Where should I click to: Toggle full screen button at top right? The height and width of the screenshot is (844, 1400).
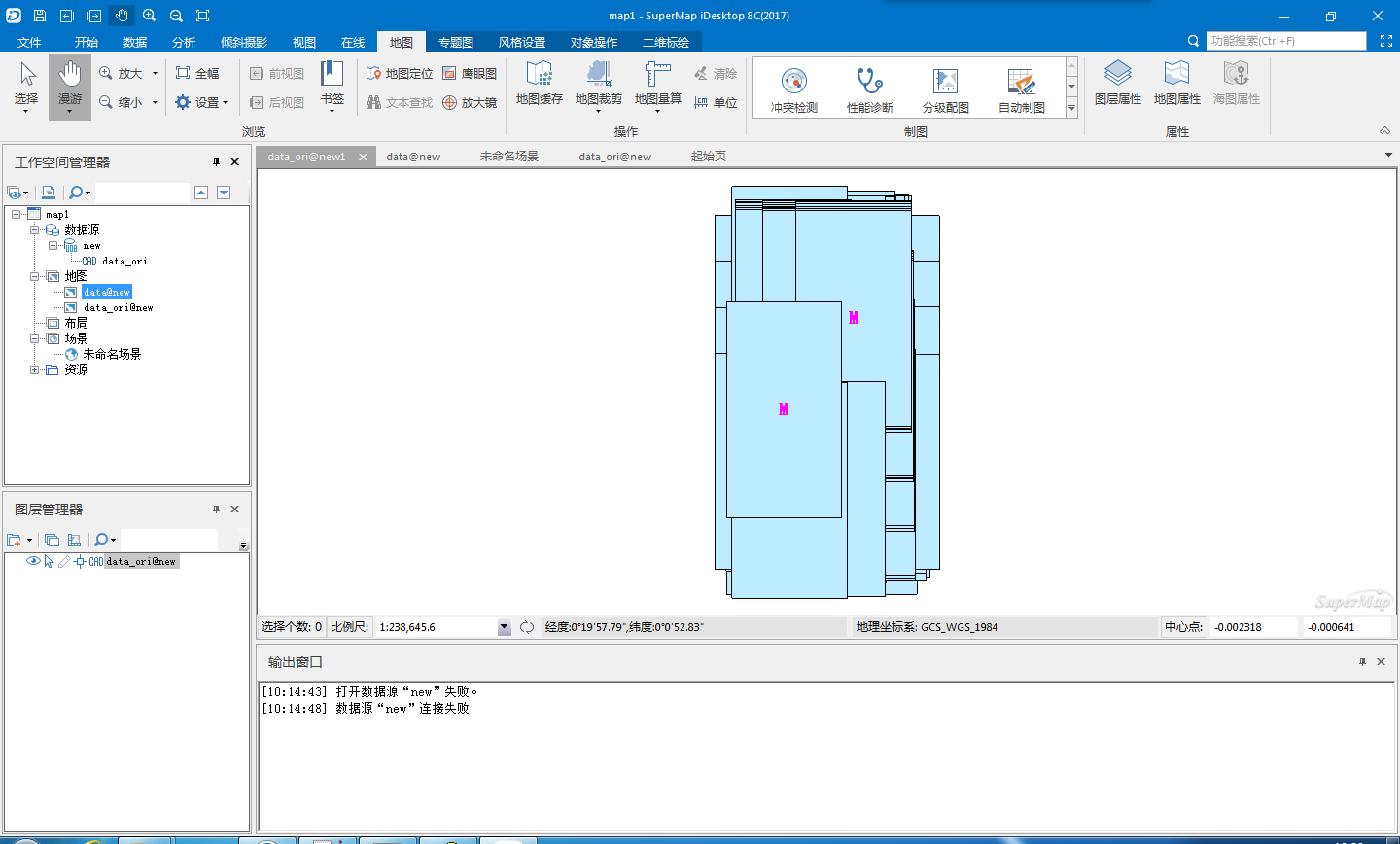click(x=1386, y=41)
